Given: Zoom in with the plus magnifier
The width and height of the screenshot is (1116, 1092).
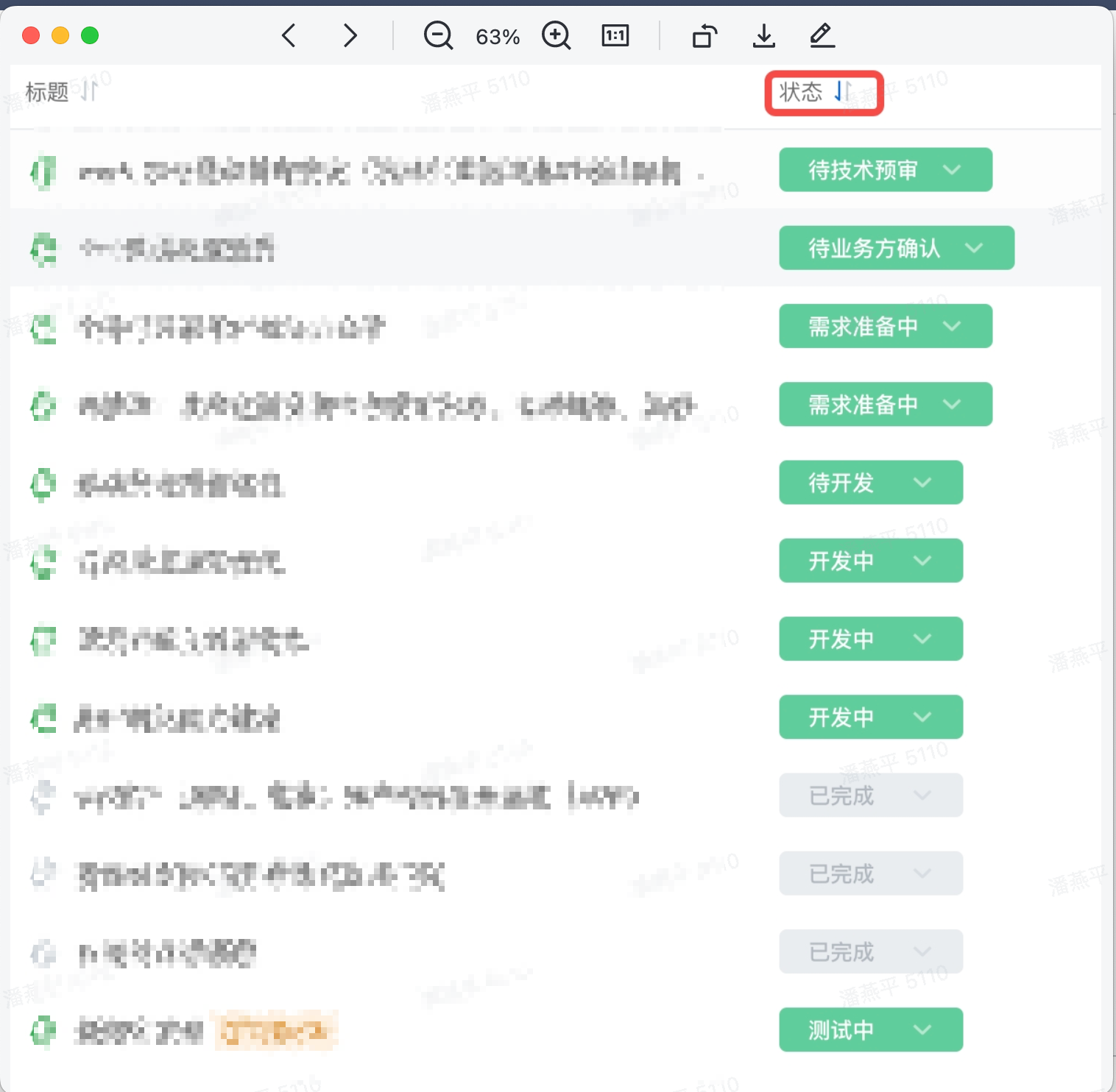Looking at the screenshot, I should click(556, 35).
